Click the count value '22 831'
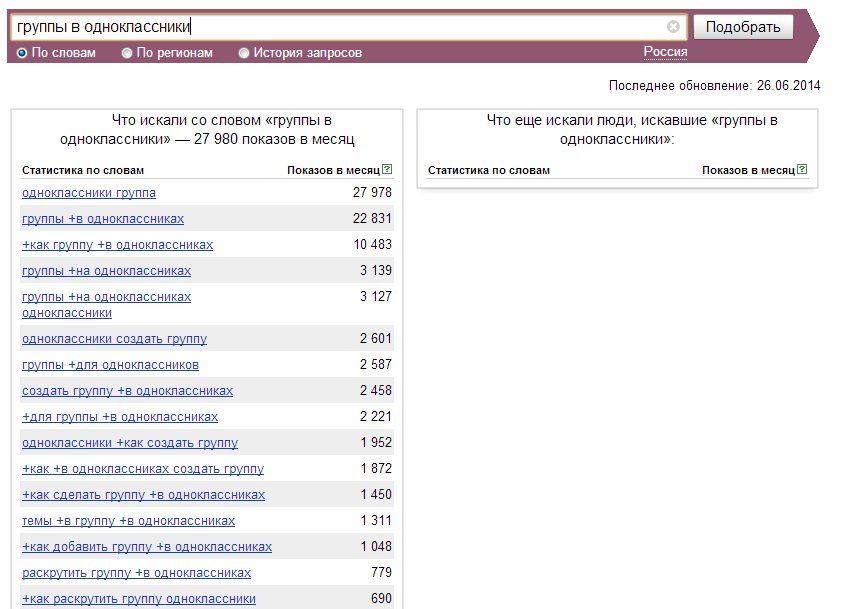 [x=372, y=218]
